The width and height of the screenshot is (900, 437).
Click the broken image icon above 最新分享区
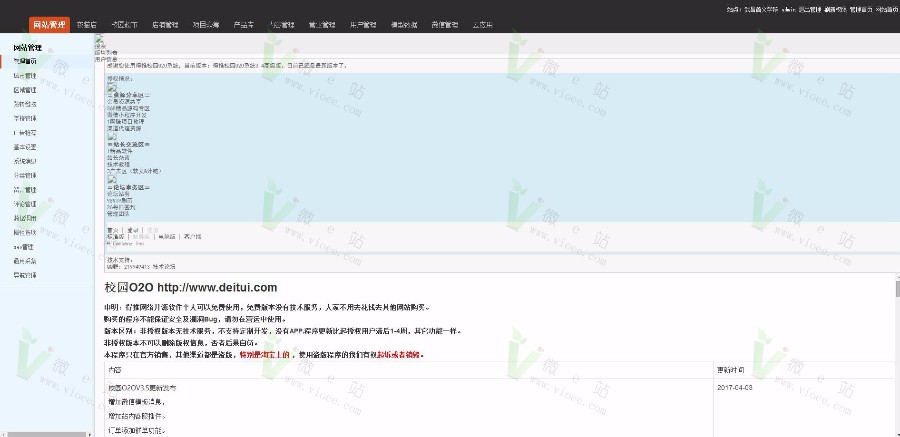[x=112, y=88]
